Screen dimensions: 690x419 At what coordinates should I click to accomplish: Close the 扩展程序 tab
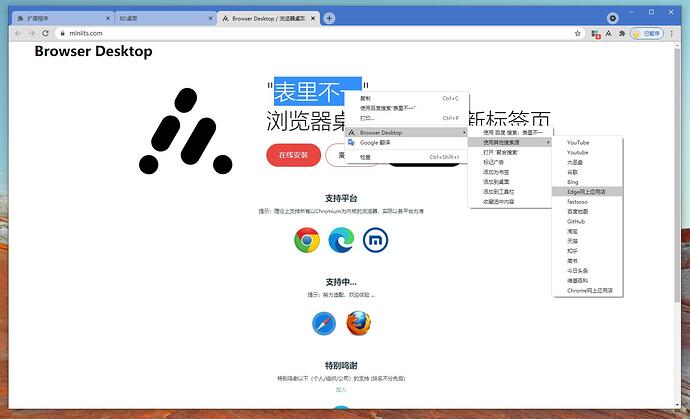[x=108, y=18]
